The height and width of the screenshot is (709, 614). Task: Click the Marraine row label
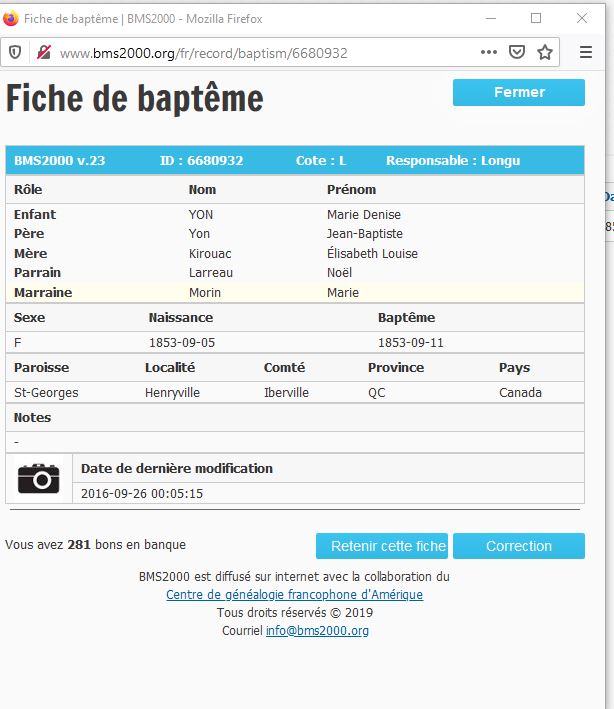43,293
